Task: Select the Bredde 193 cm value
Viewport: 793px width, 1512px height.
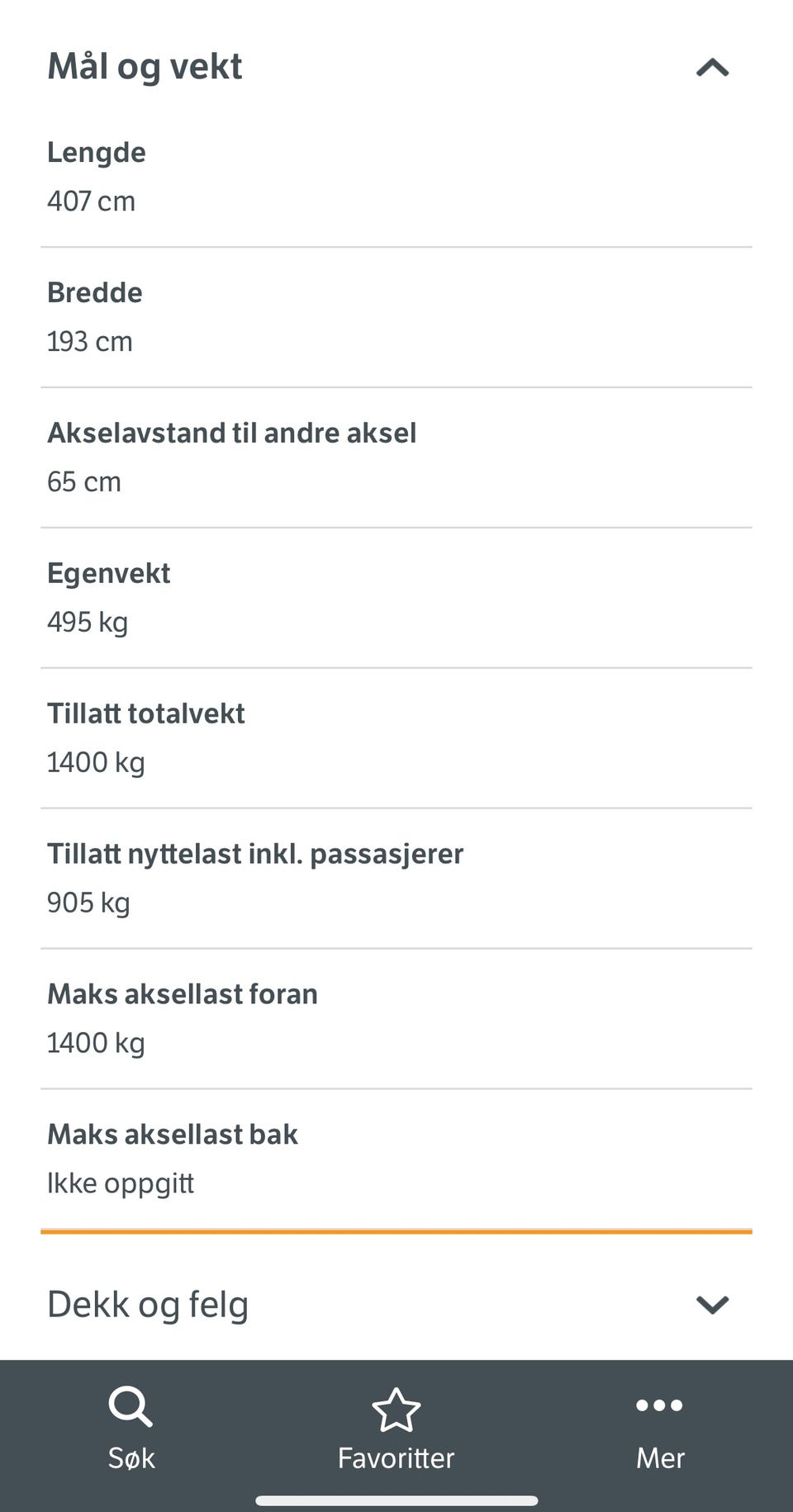Action: pos(89,342)
